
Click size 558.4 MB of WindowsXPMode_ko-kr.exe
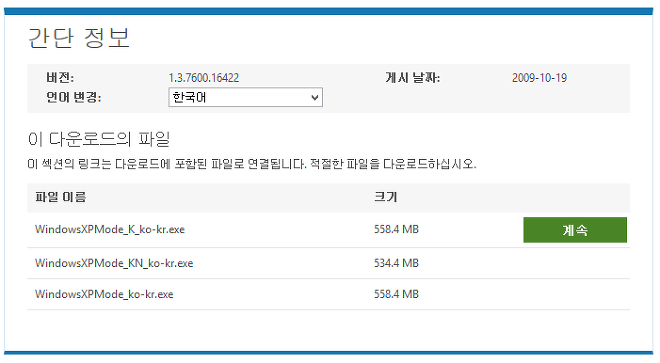[x=397, y=294]
